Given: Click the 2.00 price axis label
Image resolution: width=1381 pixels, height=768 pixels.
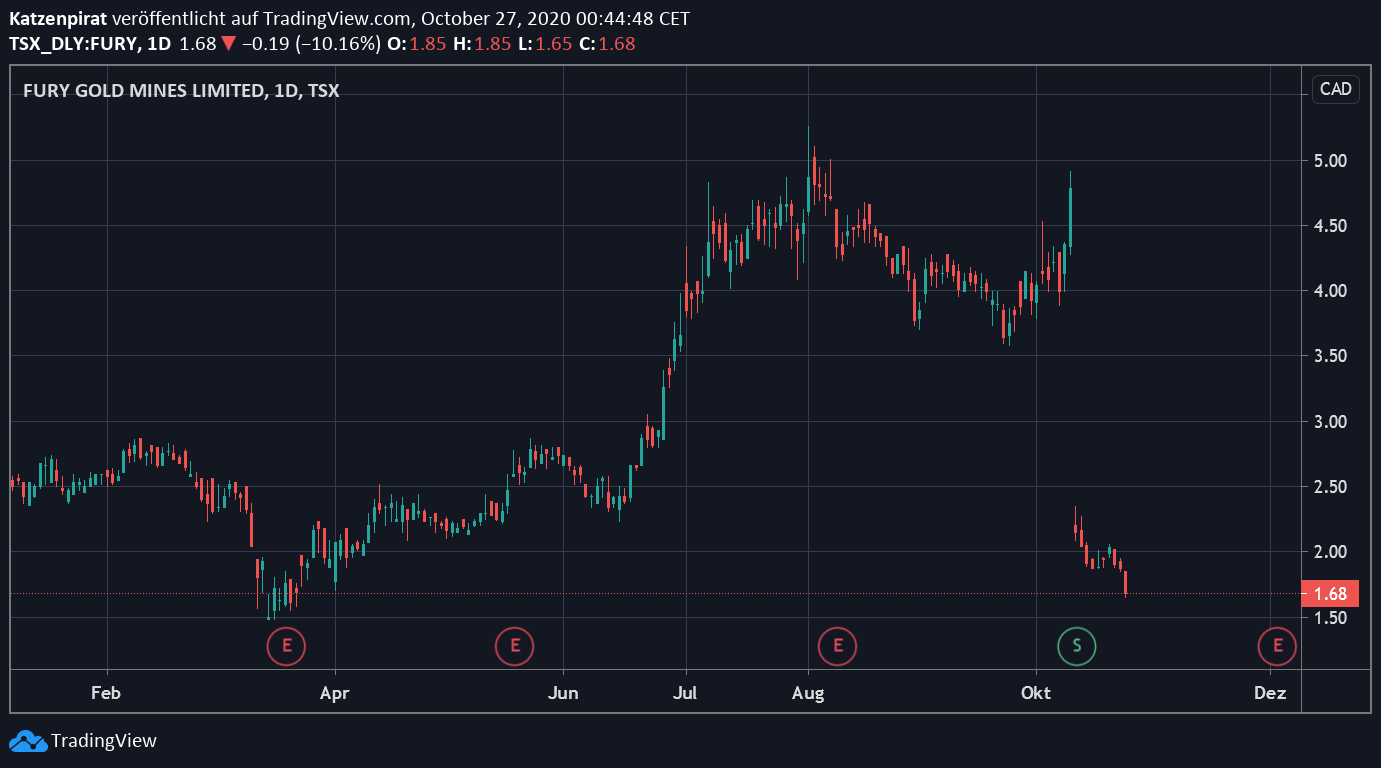Looking at the screenshot, I should [x=1330, y=552].
